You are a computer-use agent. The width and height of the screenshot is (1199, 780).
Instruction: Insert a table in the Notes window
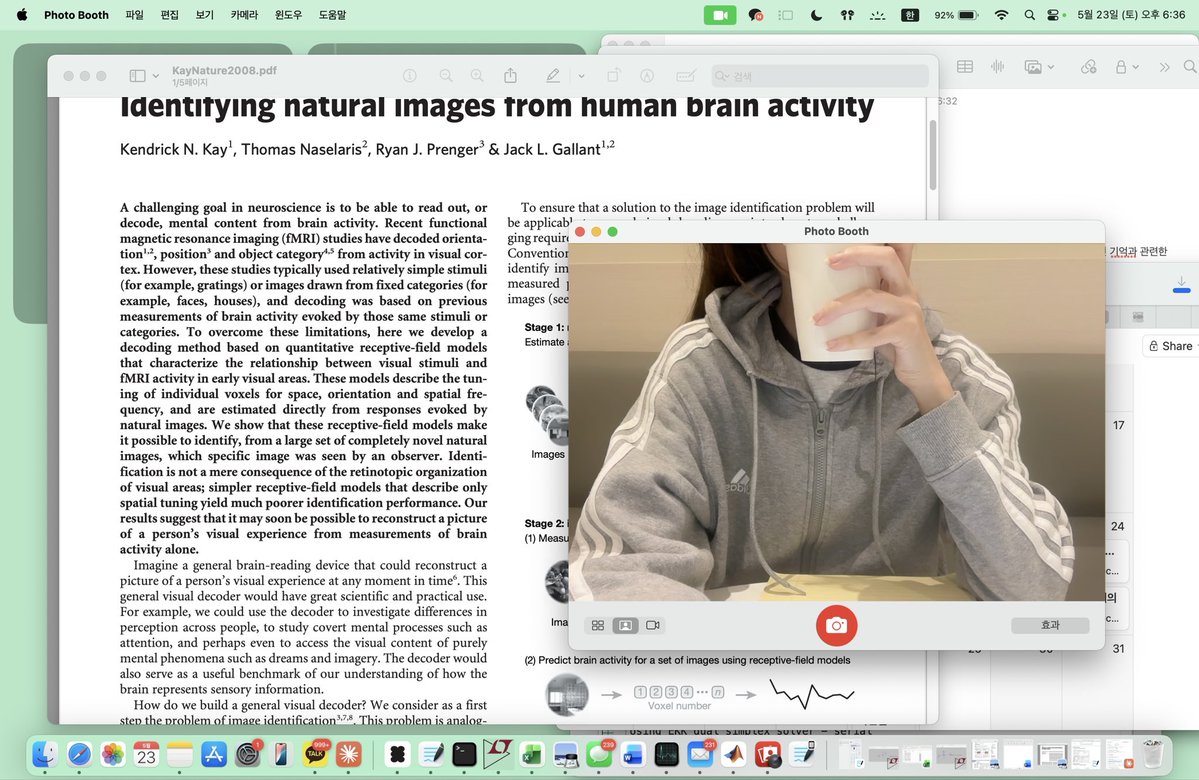pos(965,67)
